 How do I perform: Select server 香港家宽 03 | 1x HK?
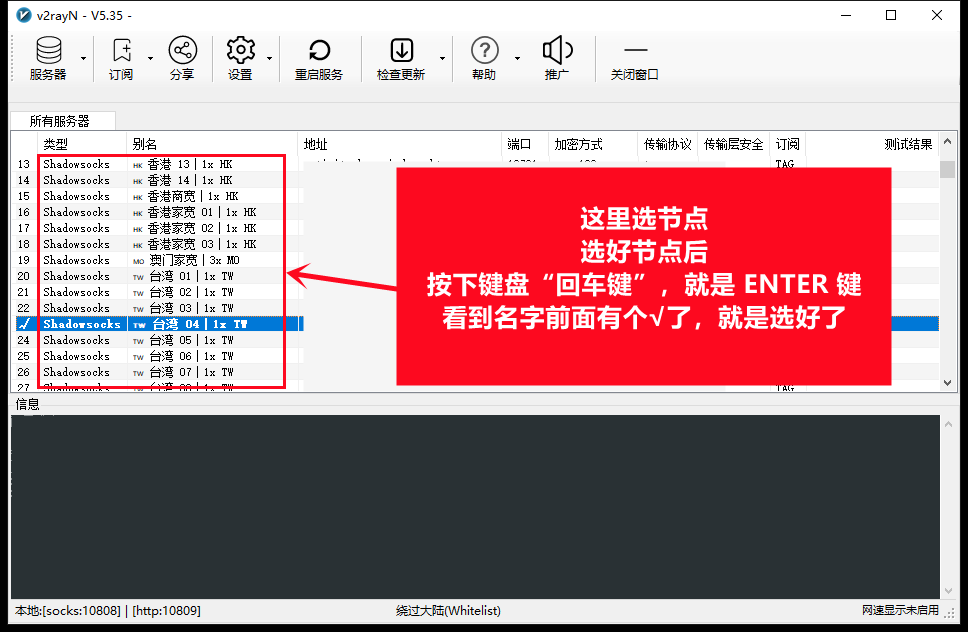(x=194, y=244)
